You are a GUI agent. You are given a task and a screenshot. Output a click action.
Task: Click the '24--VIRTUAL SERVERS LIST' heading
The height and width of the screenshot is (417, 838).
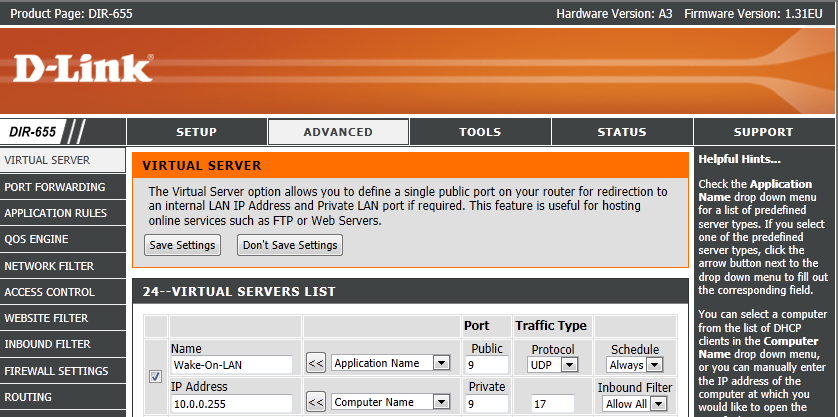pos(239,291)
